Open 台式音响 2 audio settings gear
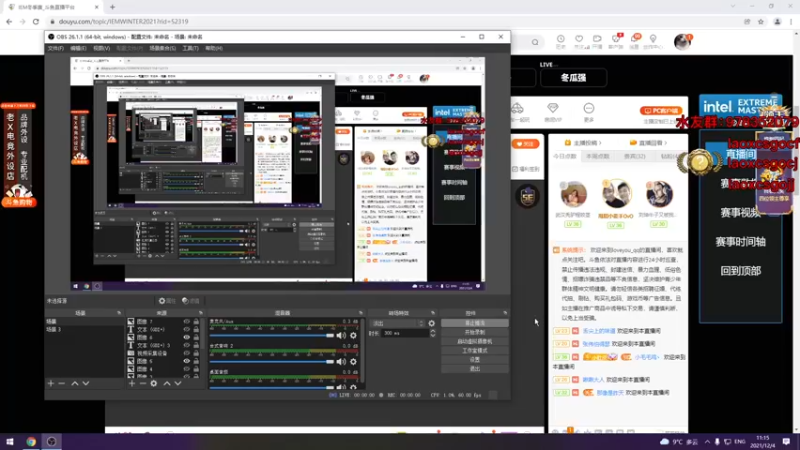800x450 pixels. click(353, 362)
